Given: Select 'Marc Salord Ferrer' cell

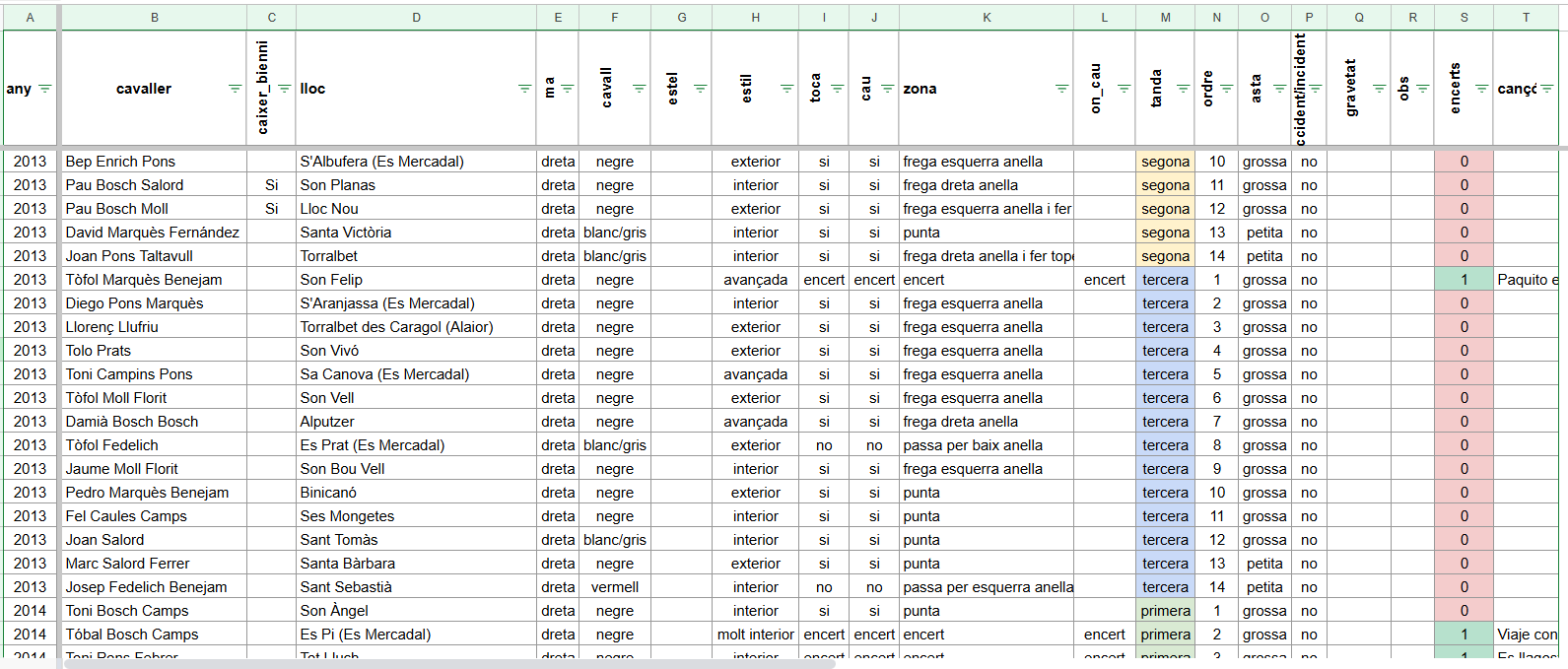Looking at the screenshot, I should pyautogui.click(x=154, y=564).
